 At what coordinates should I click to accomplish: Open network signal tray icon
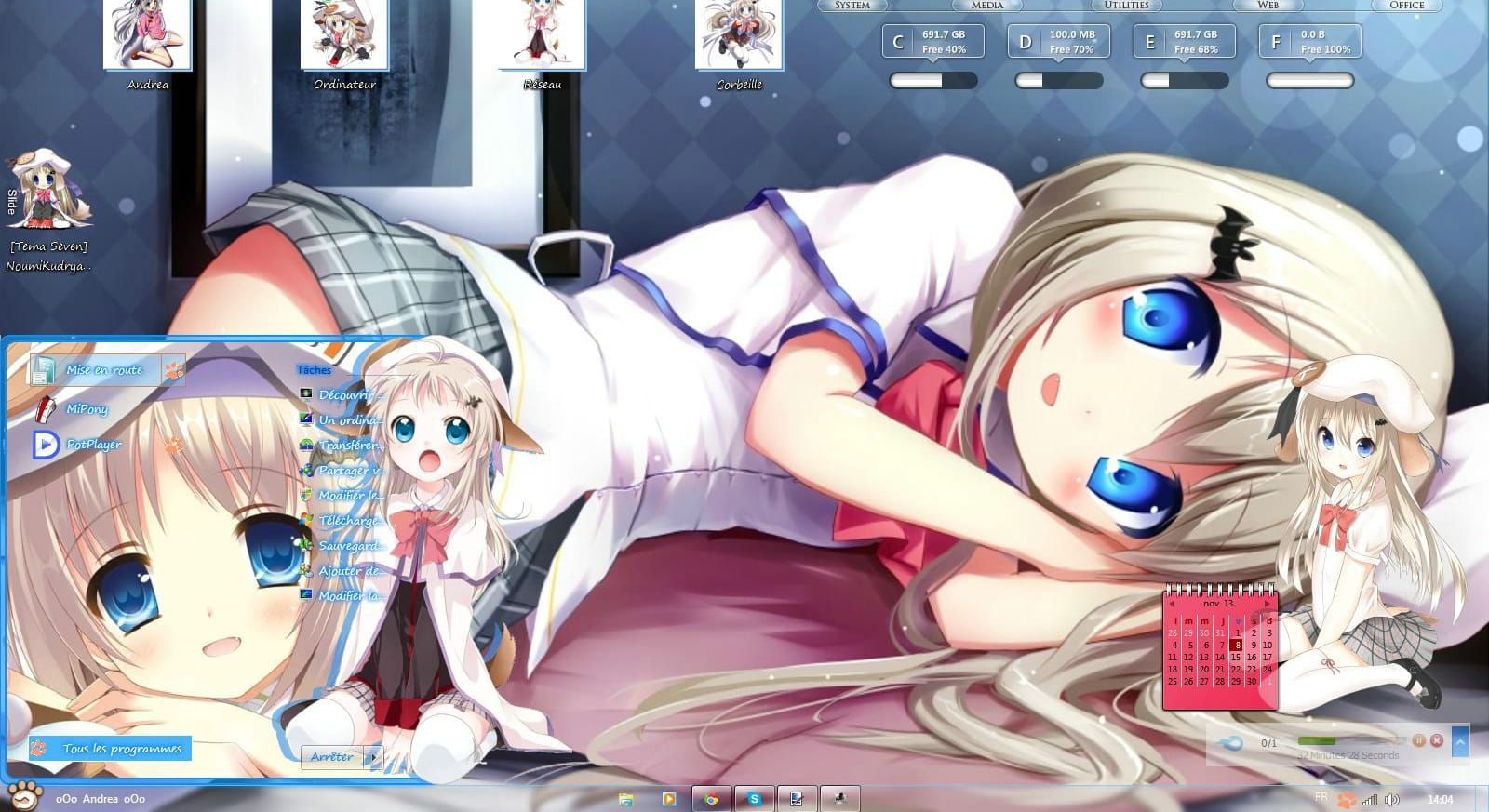(x=1370, y=800)
